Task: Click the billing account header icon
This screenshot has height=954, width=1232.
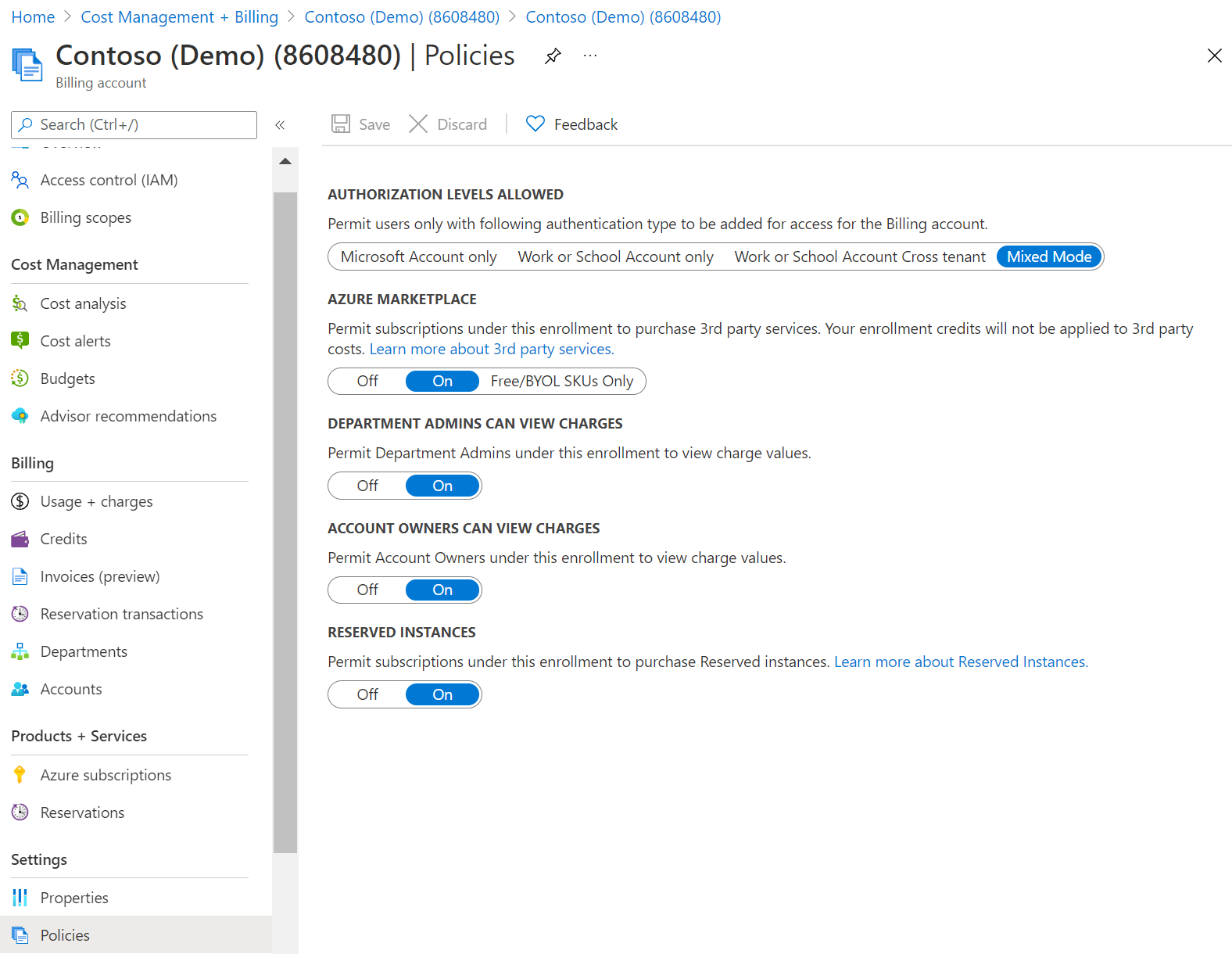Action: (27, 64)
